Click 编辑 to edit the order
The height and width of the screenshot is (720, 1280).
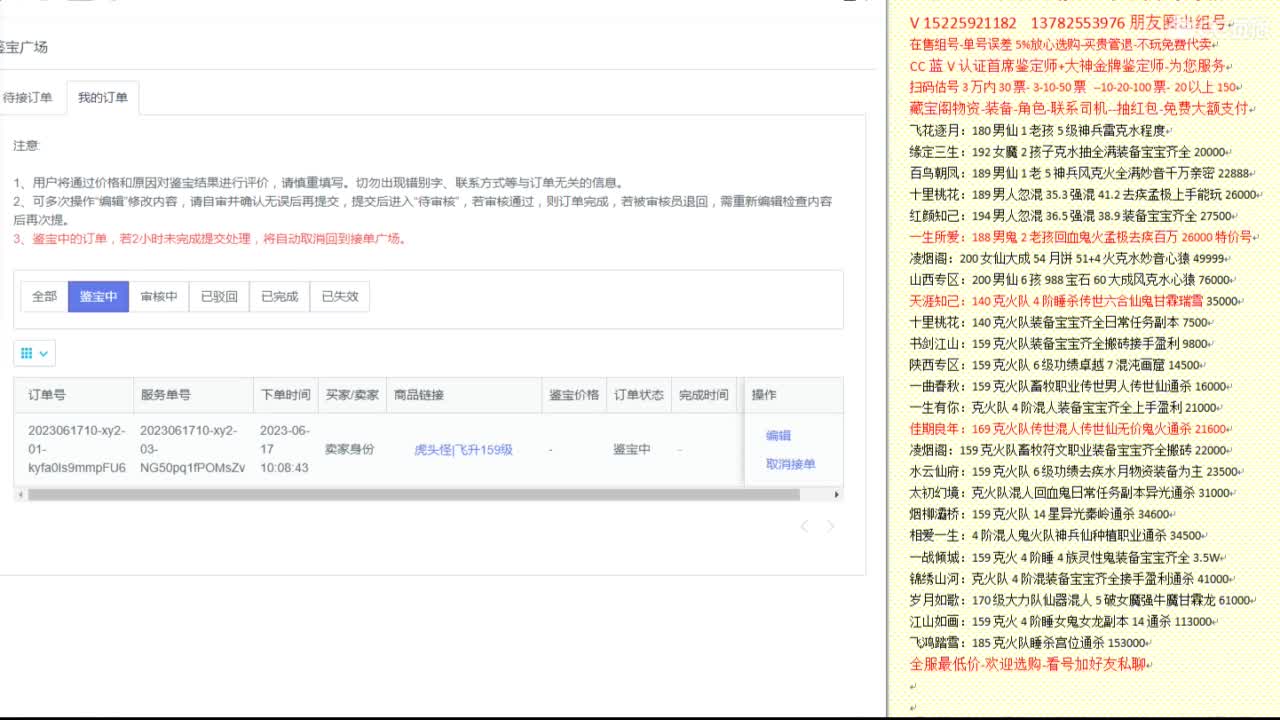click(779, 435)
